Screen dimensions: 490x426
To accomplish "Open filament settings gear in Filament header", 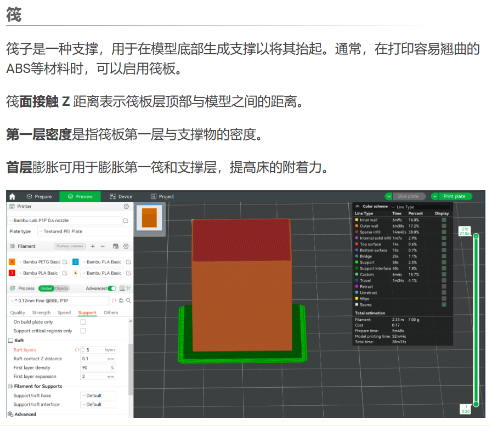I will pyautogui.click(x=126, y=246).
